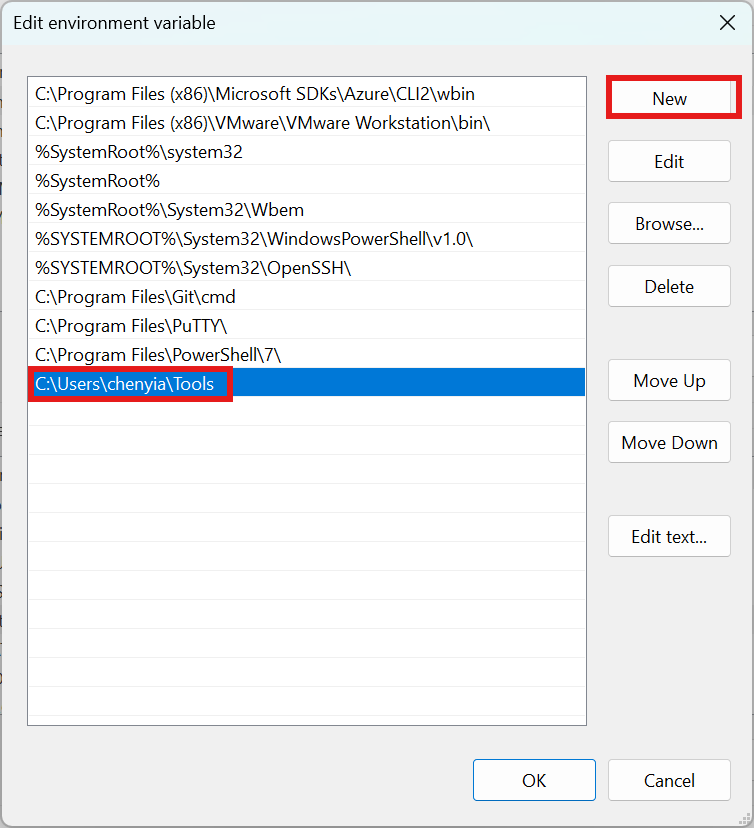Click the resize grip in the dialog corner

(x=743, y=818)
